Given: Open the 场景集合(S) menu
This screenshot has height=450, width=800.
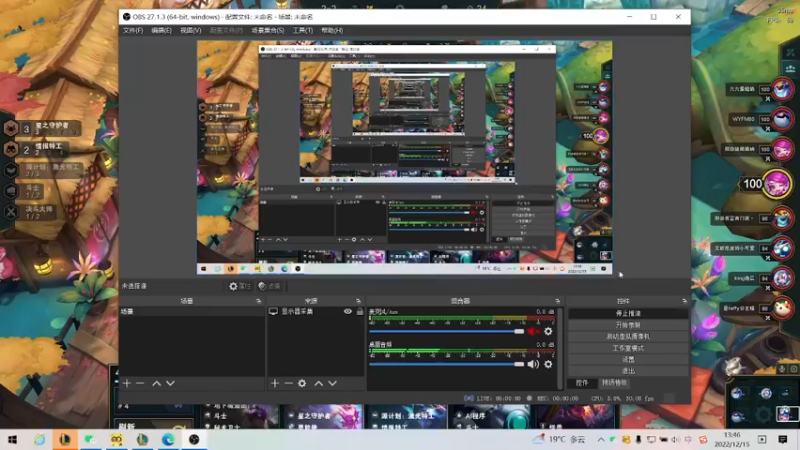Looking at the screenshot, I should point(267,31).
